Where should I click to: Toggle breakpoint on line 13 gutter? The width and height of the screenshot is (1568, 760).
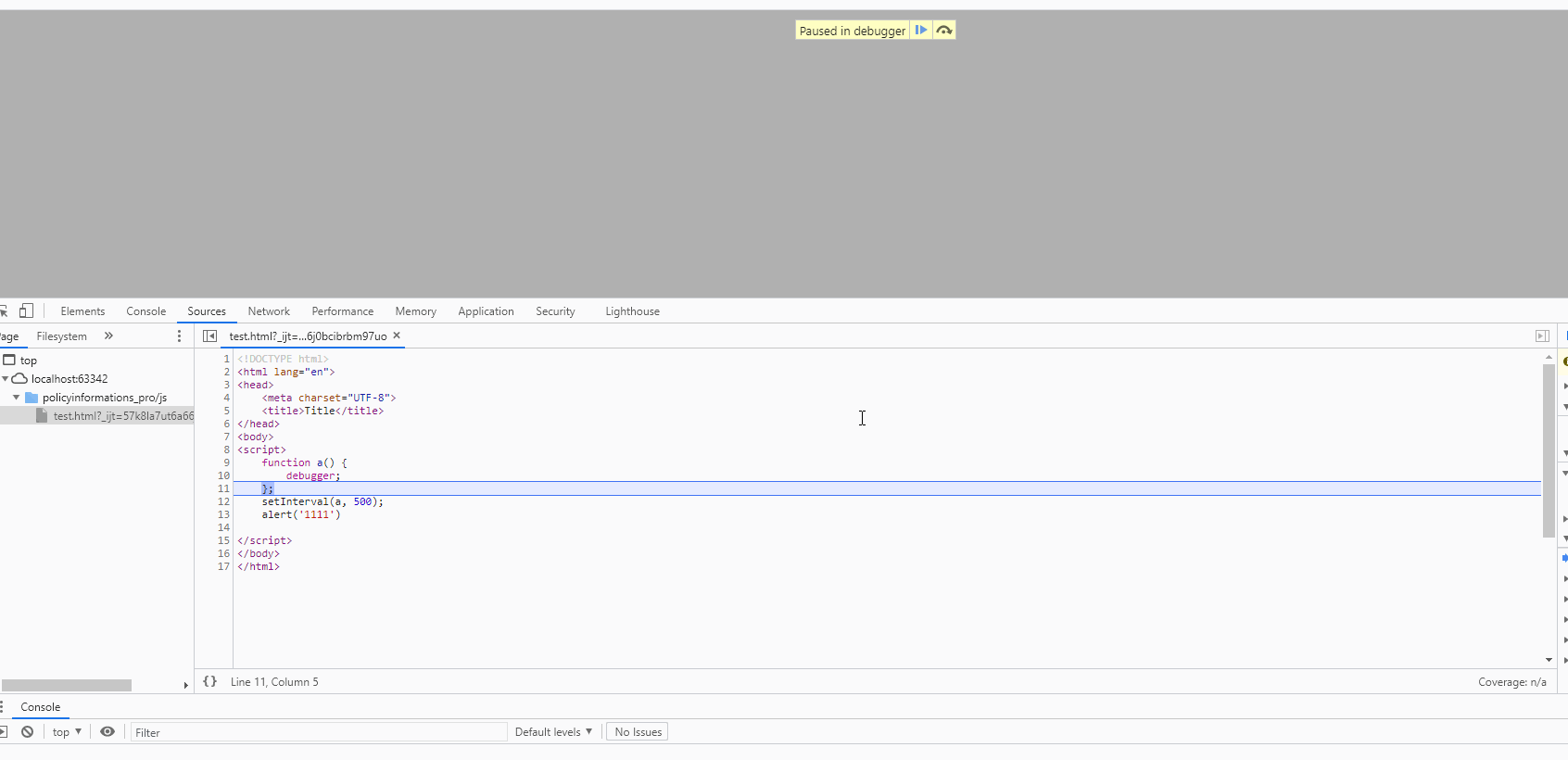[223, 514]
